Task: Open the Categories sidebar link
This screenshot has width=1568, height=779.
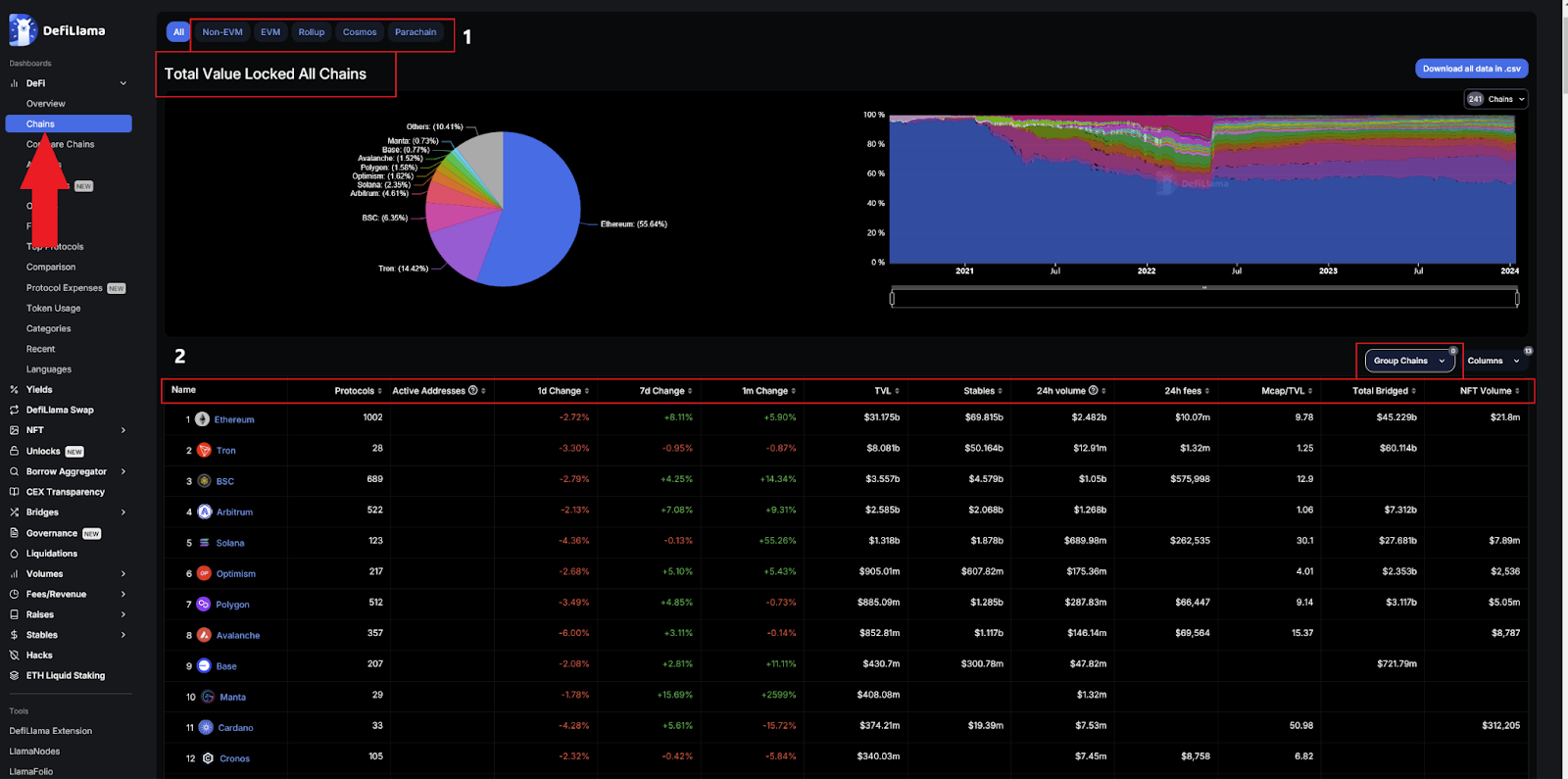Action: click(x=49, y=329)
